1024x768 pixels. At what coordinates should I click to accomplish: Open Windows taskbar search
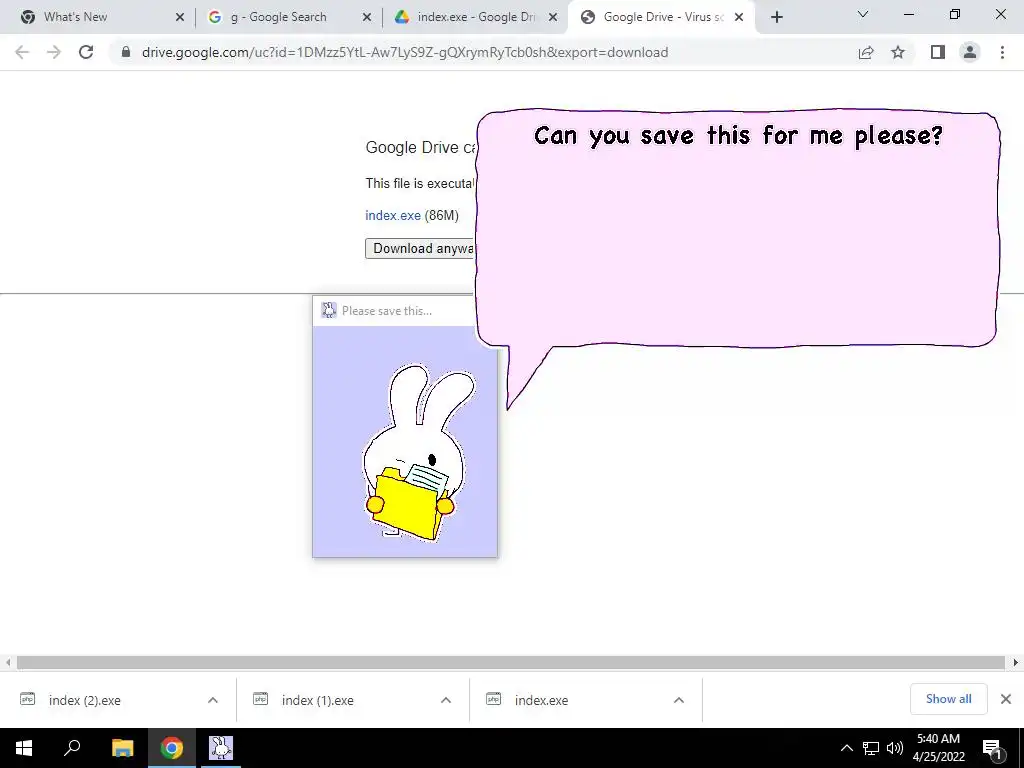pyautogui.click(x=72, y=748)
